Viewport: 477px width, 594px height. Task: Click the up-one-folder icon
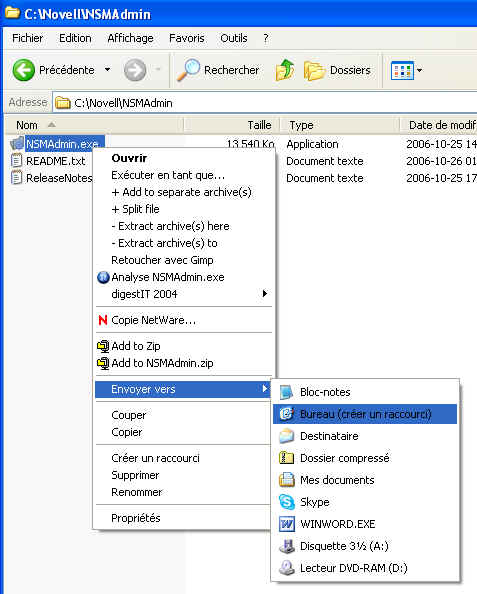285,70
